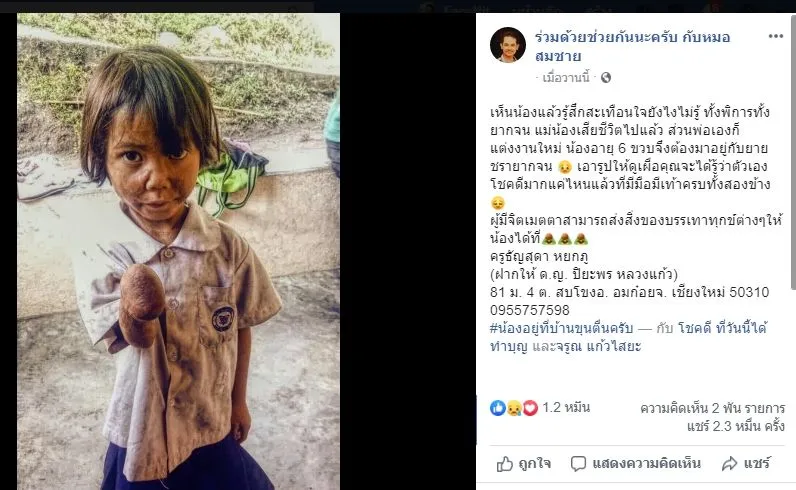Screen dimensions: 796x490
Task: Open the #น้องอยู่ที่บ้านขุนตื่นครับ hashtag
Action: tap(561, 329)
